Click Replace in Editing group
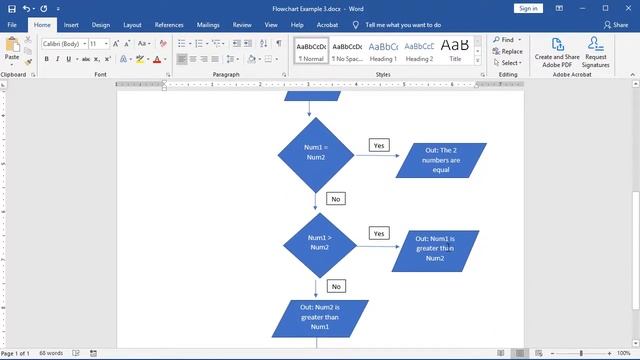This screenshot has width=640, height=360. [507, 51]
